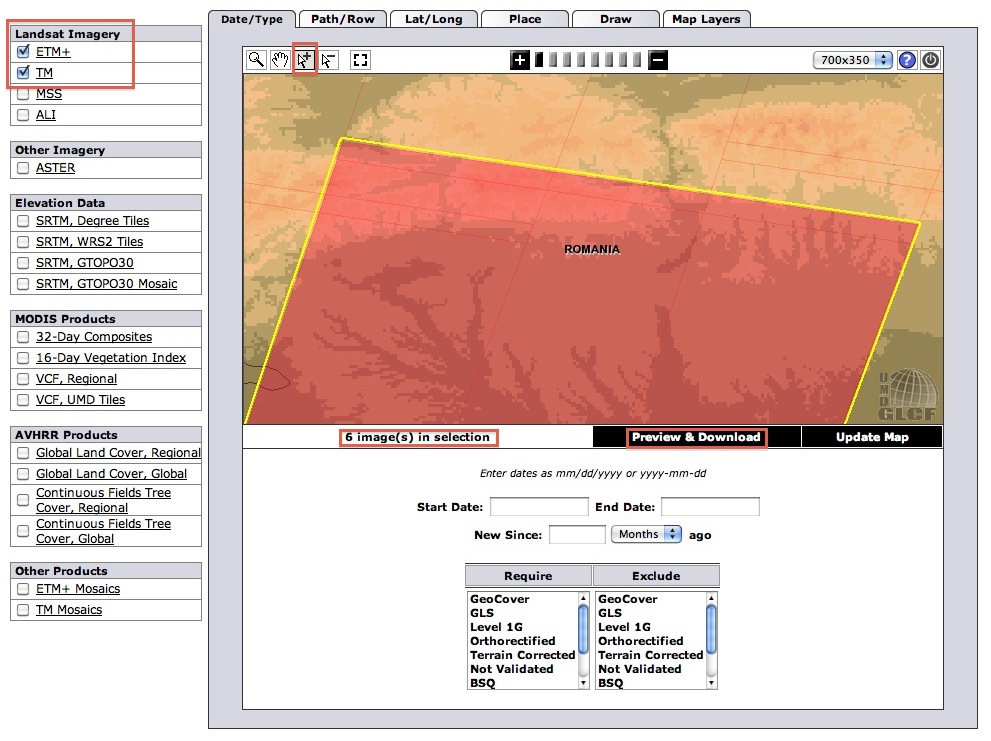
Task: Click the full extent frame icon
Action: pos(360,60)
